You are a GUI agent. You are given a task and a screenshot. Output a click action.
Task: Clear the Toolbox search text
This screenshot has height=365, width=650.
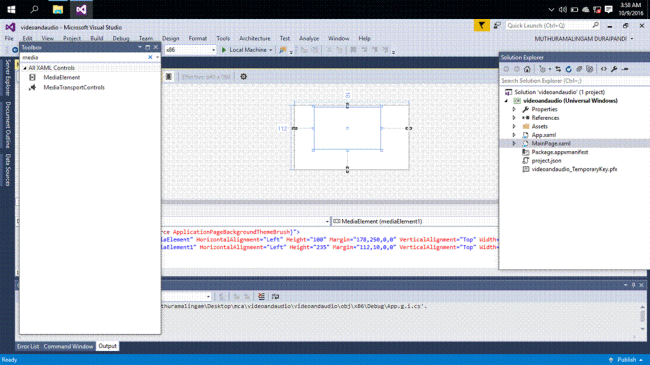coord(150,57)
